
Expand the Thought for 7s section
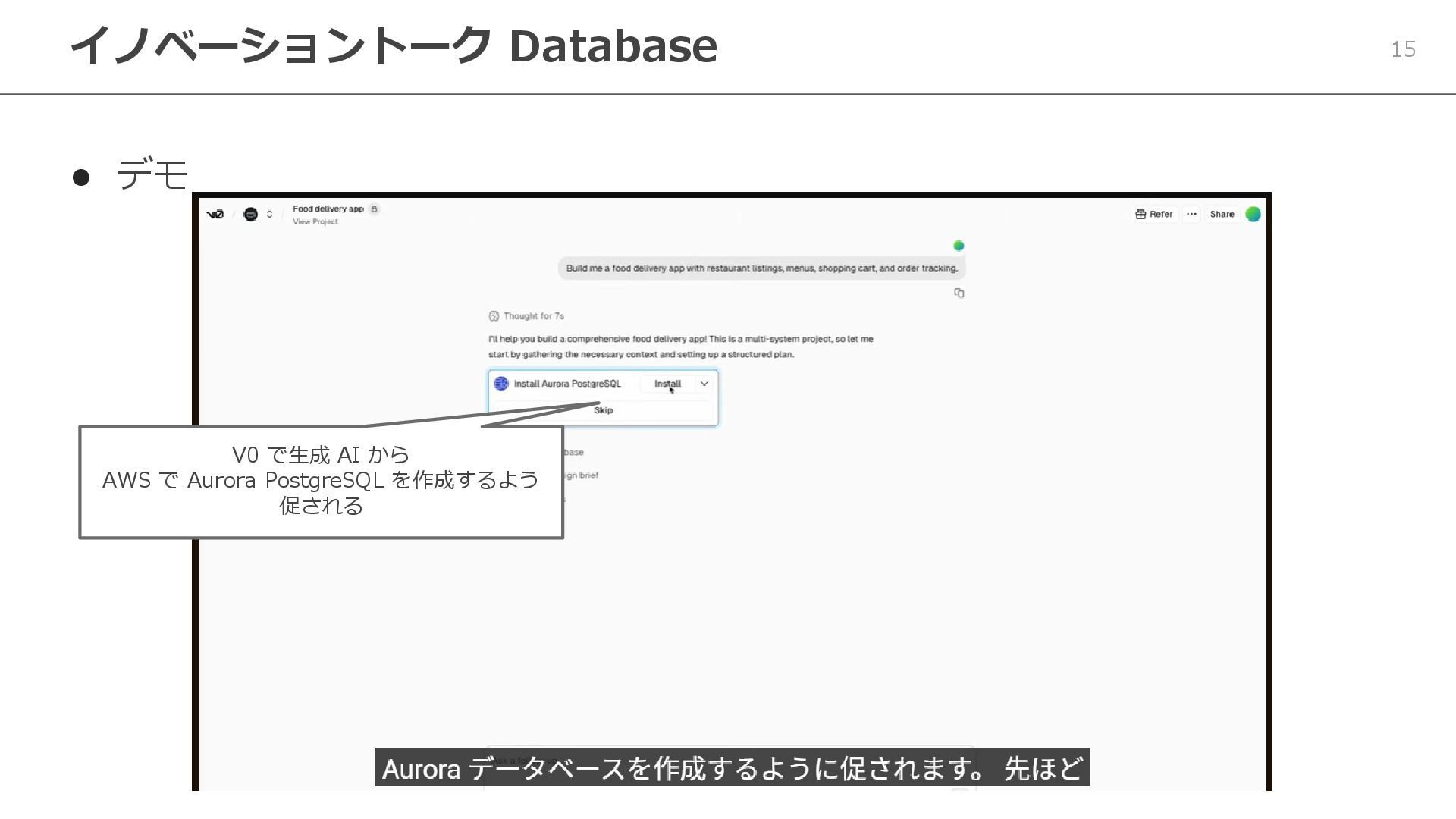pyautogui.click(x=533, y=316)
